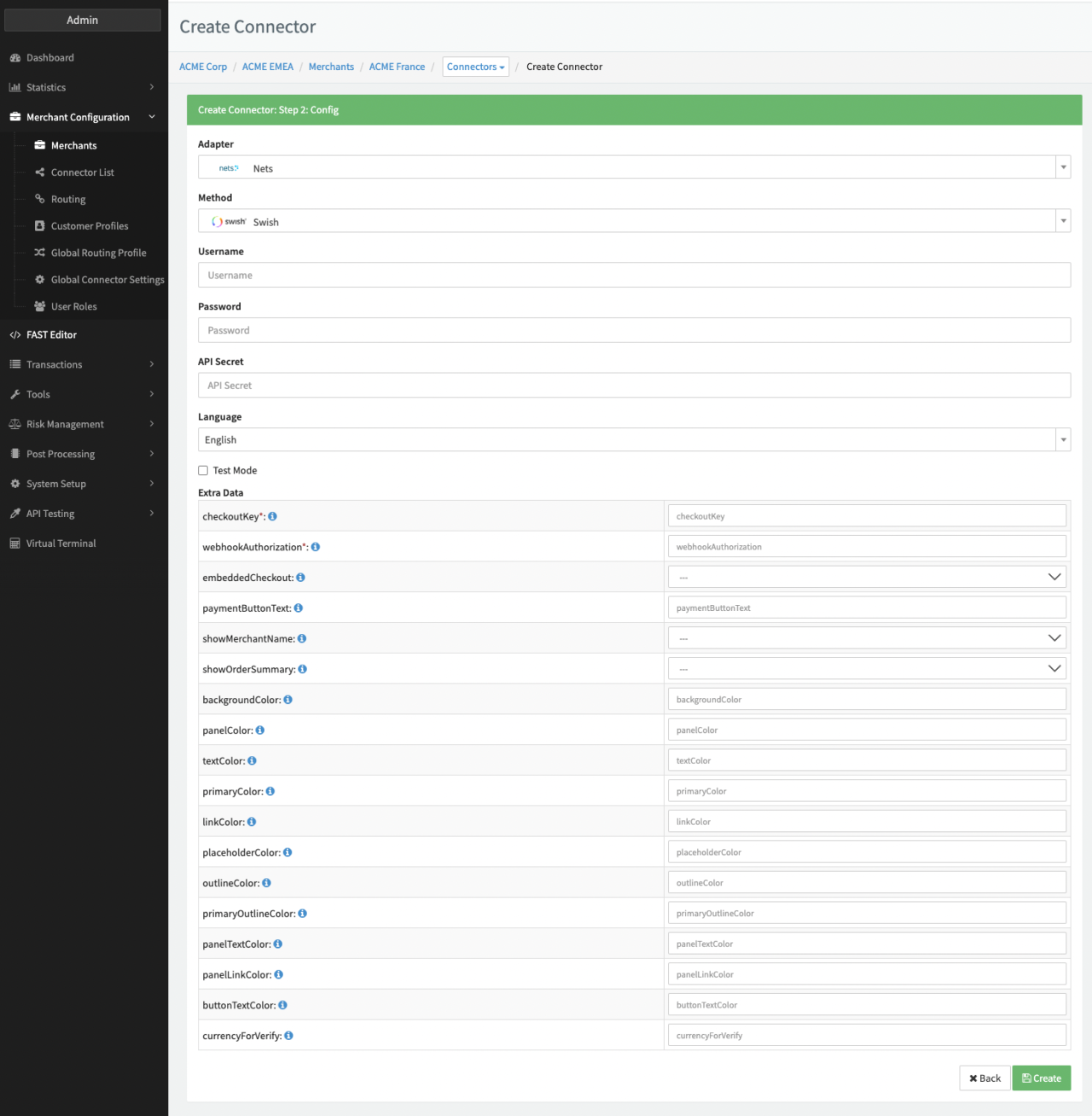Open the Adapter dropdown showing Nets
Image resolution: width=1092 pixels, height=1116 pixels.
pos(634,168)
